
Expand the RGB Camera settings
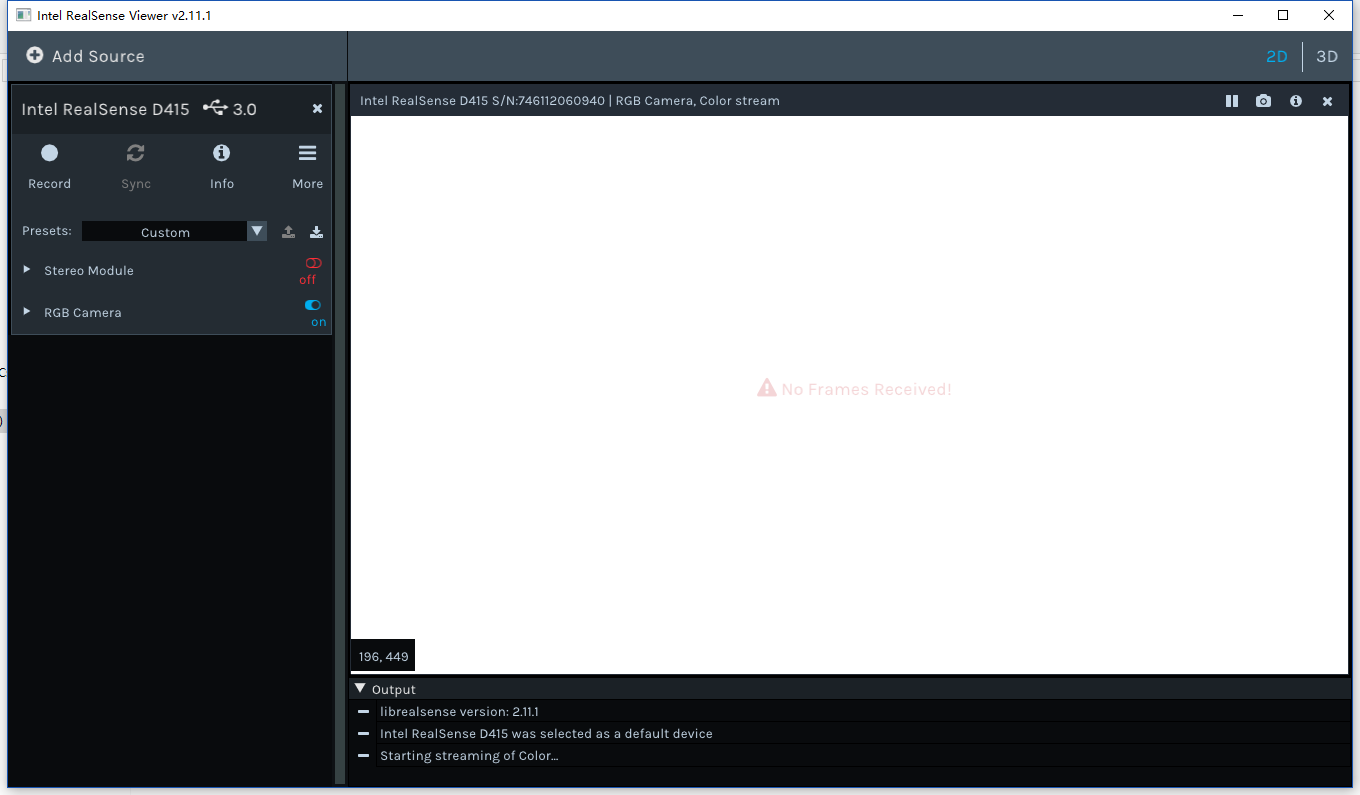[25, 312]
